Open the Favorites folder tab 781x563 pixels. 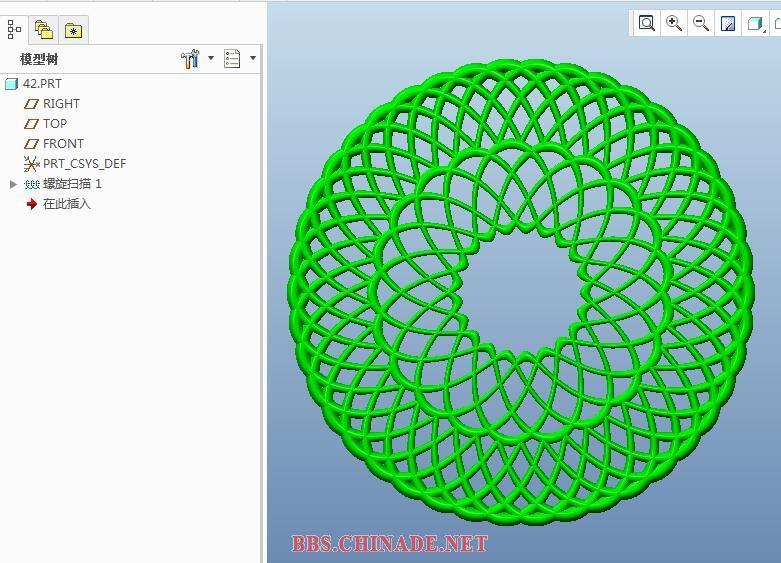(73, 31)
